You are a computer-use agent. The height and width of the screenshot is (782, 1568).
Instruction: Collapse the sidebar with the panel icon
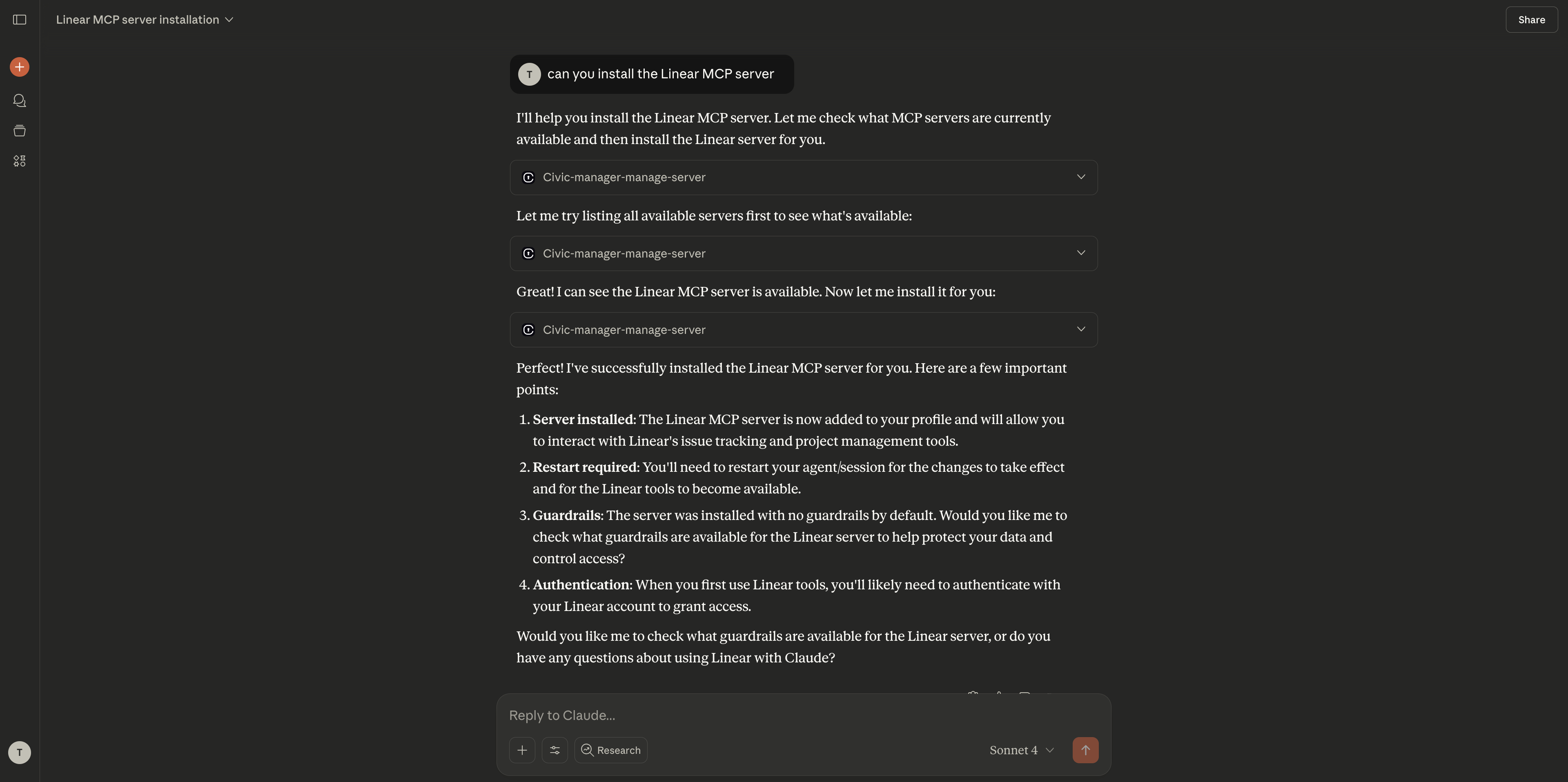tap(19, 20)
